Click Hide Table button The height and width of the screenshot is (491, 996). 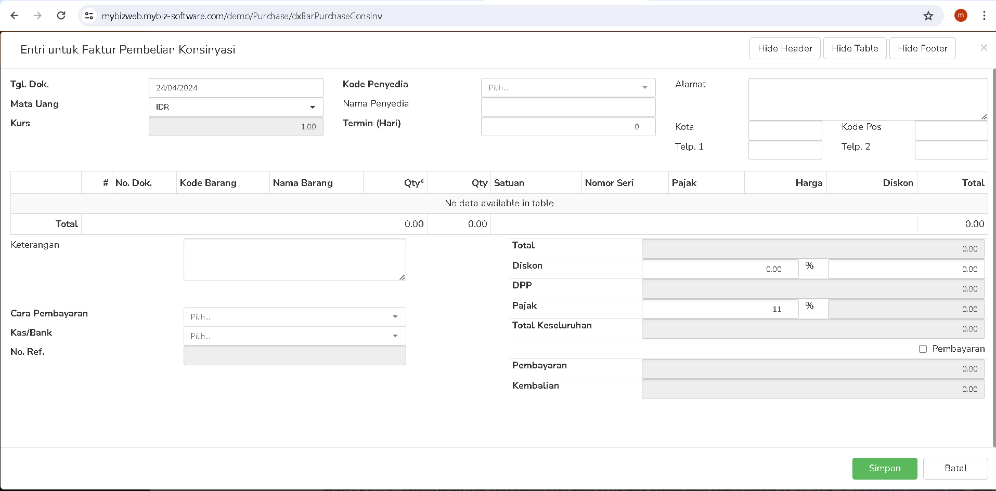point(854,48)
